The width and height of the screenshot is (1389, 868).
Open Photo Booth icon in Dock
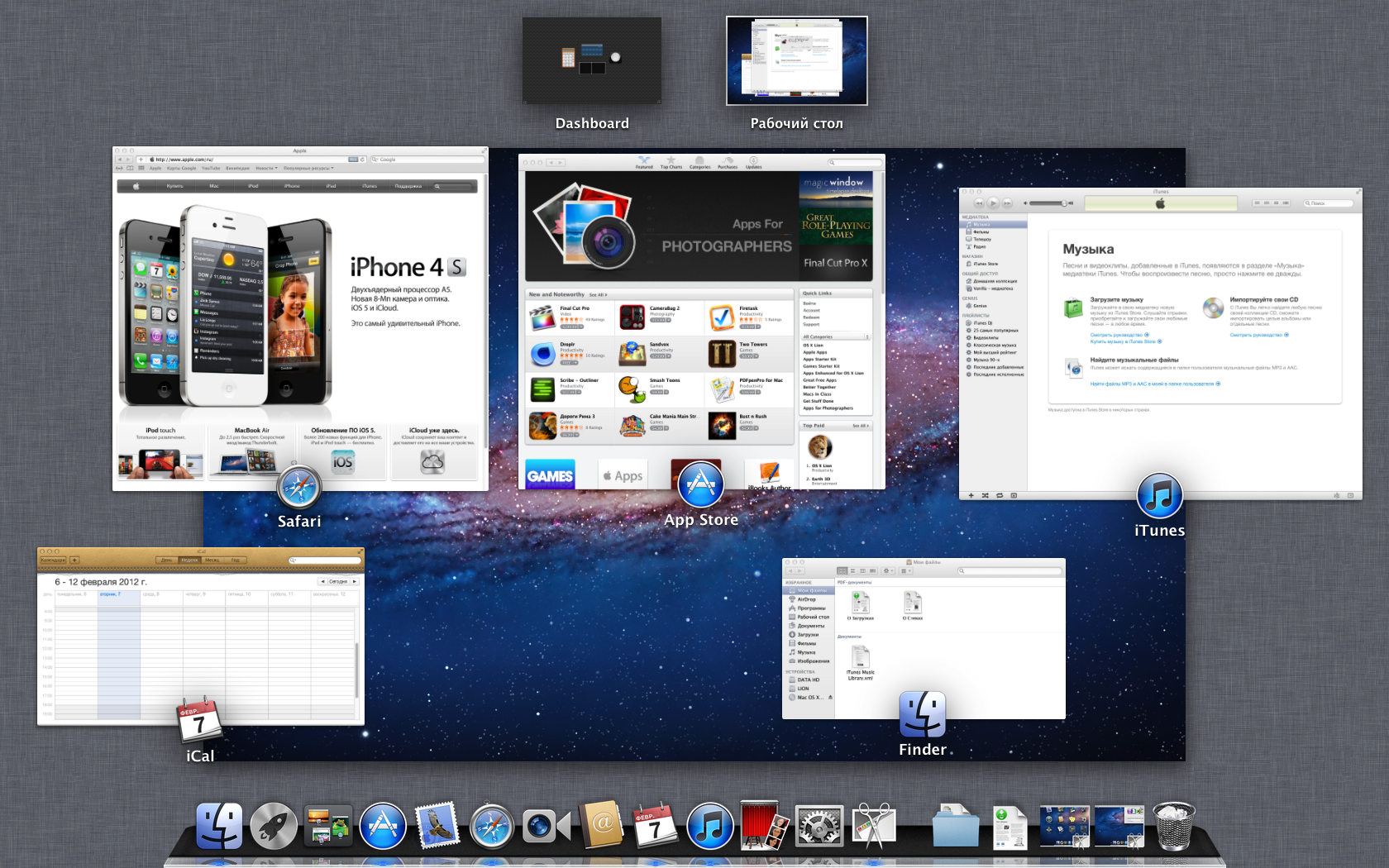764,826
